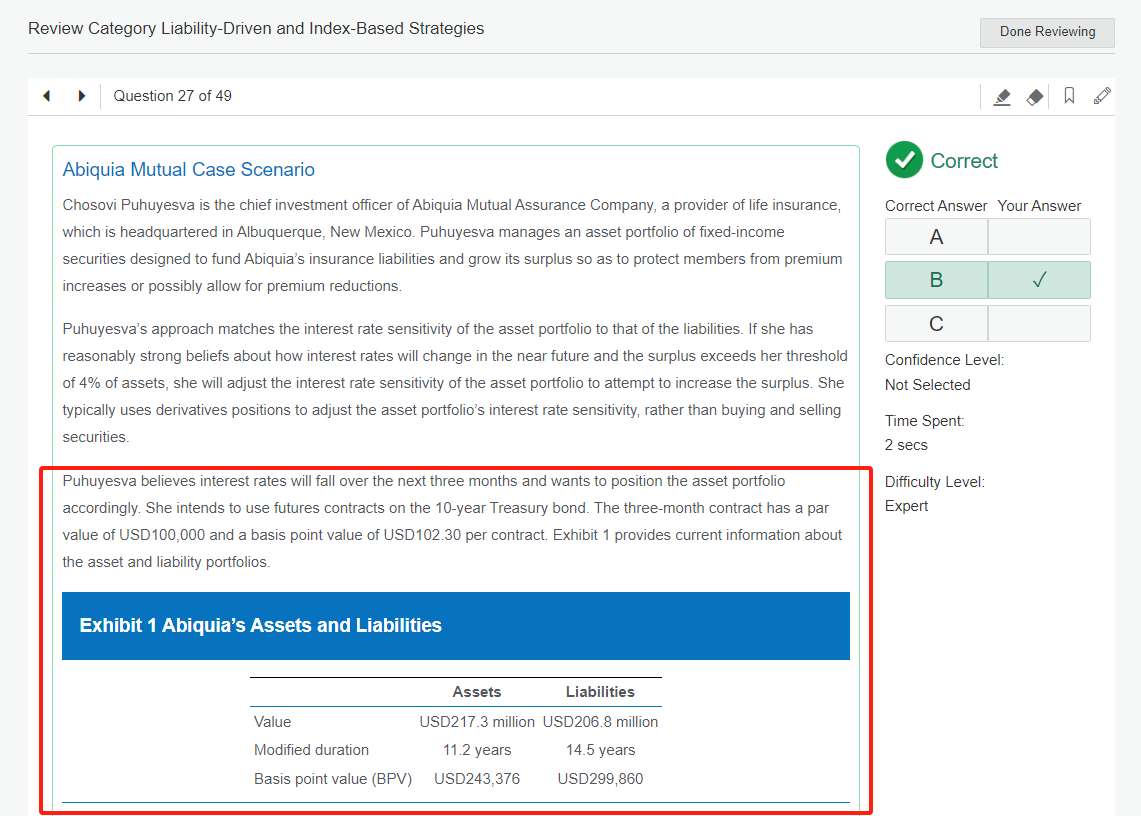Click the Done Reviewing button
The height and width of the screenshot is (816, 1141).
click(x=1047, y=32)
